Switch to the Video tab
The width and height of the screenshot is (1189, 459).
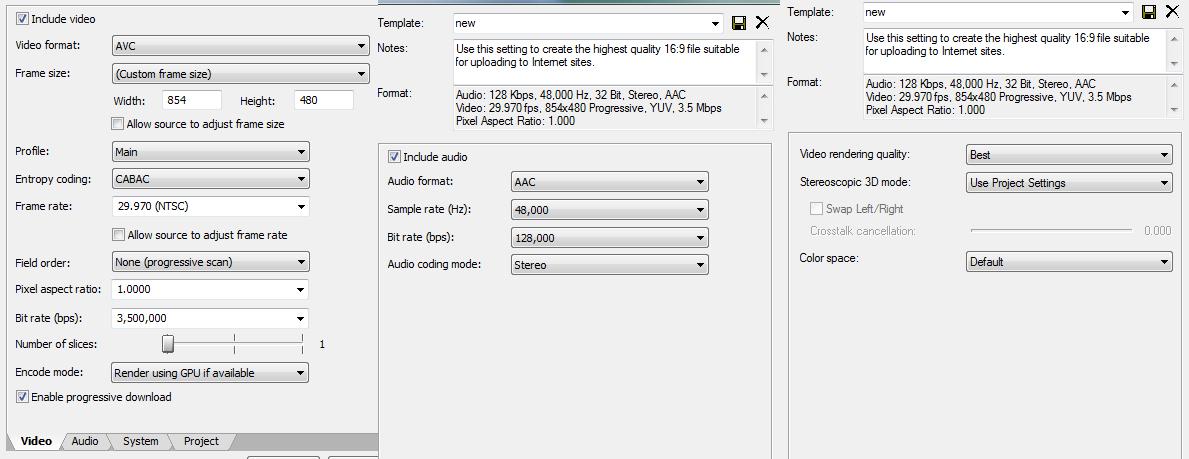coord(36,441)
